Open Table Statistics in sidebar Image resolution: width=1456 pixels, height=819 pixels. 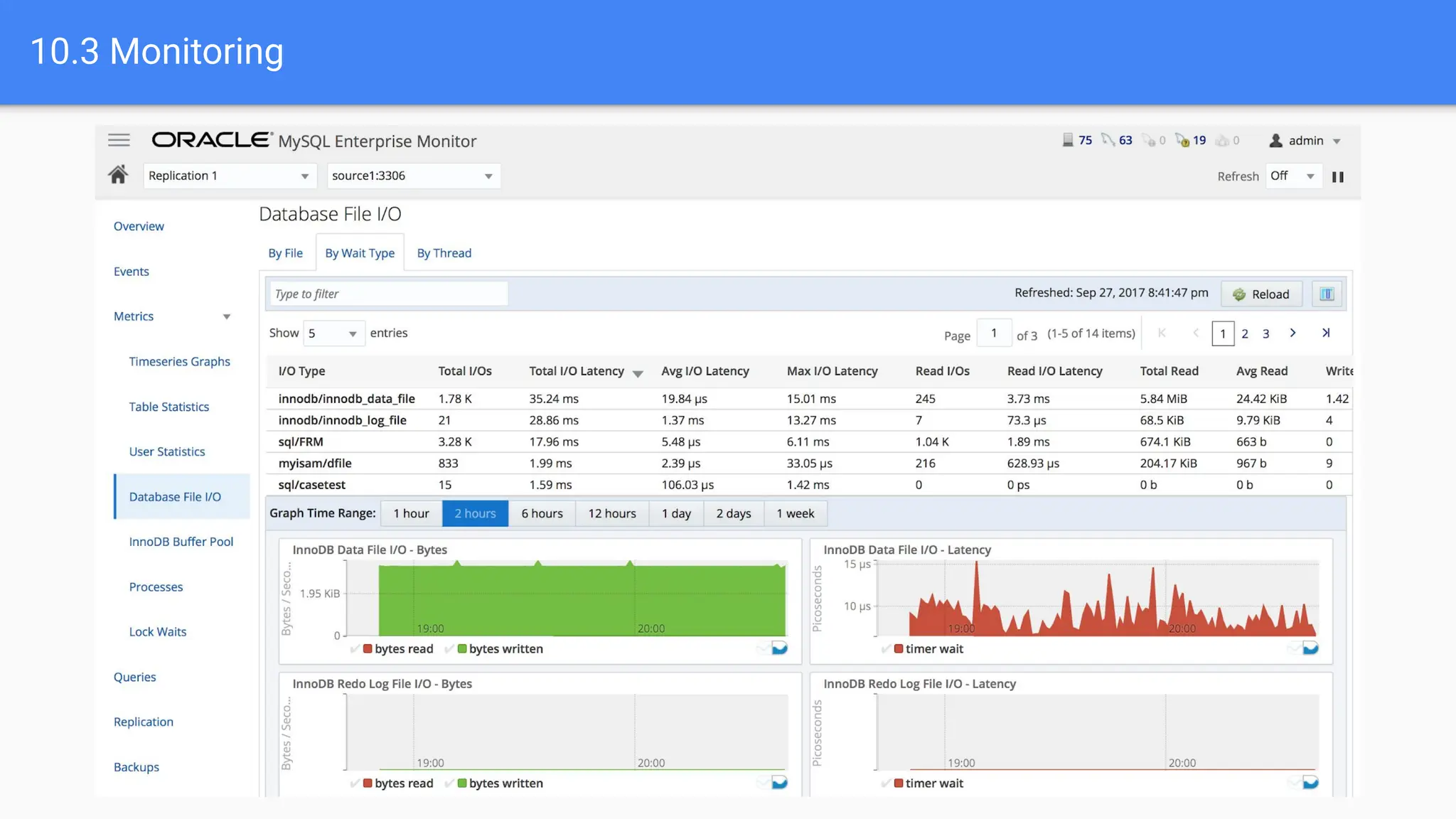click(x=169, y=407)
